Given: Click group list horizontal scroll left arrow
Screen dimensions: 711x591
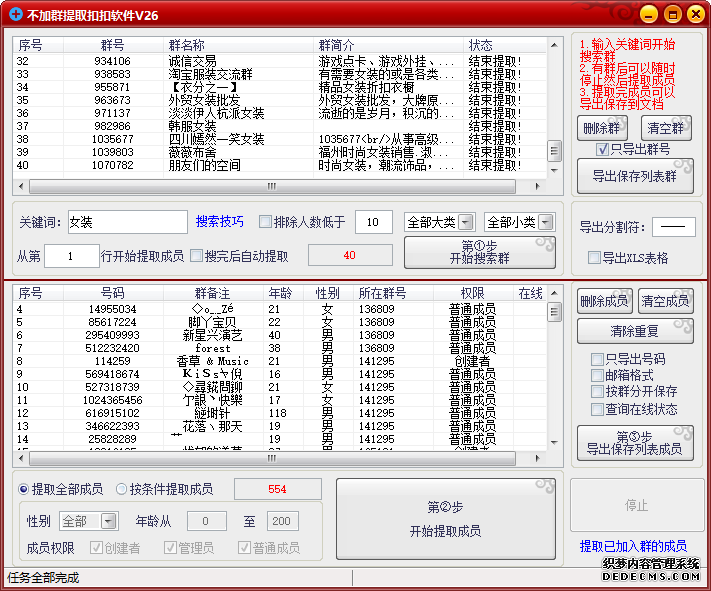Looking at the screenshot, I should [21, 186].
